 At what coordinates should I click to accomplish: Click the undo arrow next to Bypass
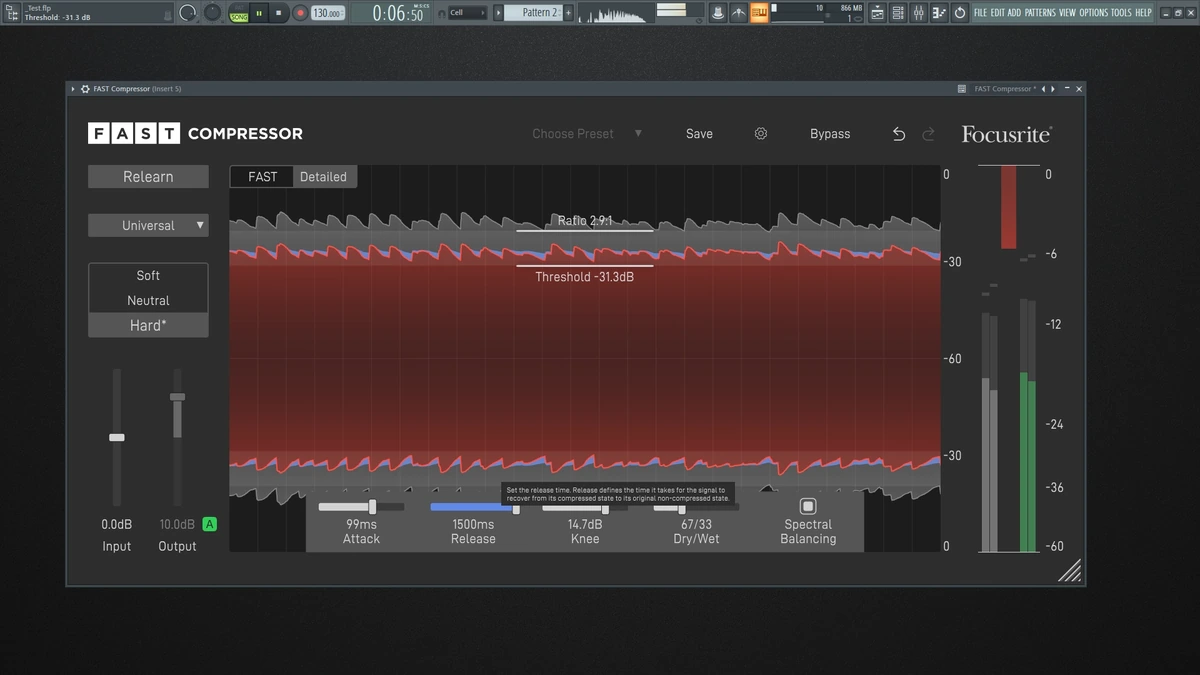tap(898, 134)
